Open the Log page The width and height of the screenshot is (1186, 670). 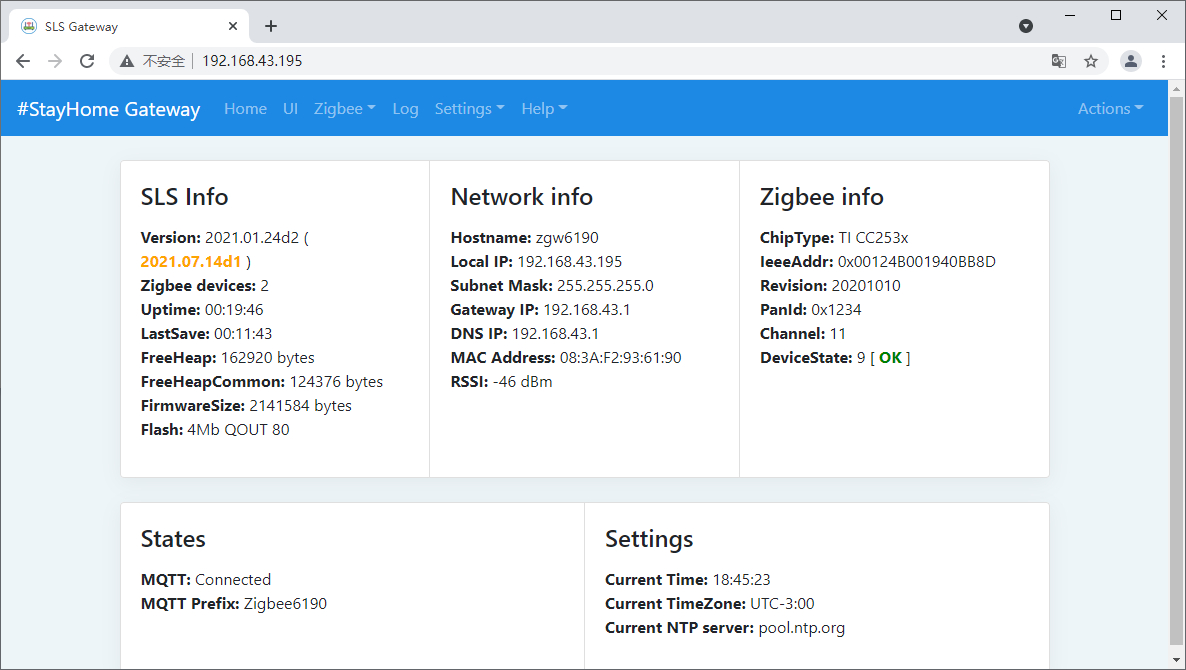405,109
